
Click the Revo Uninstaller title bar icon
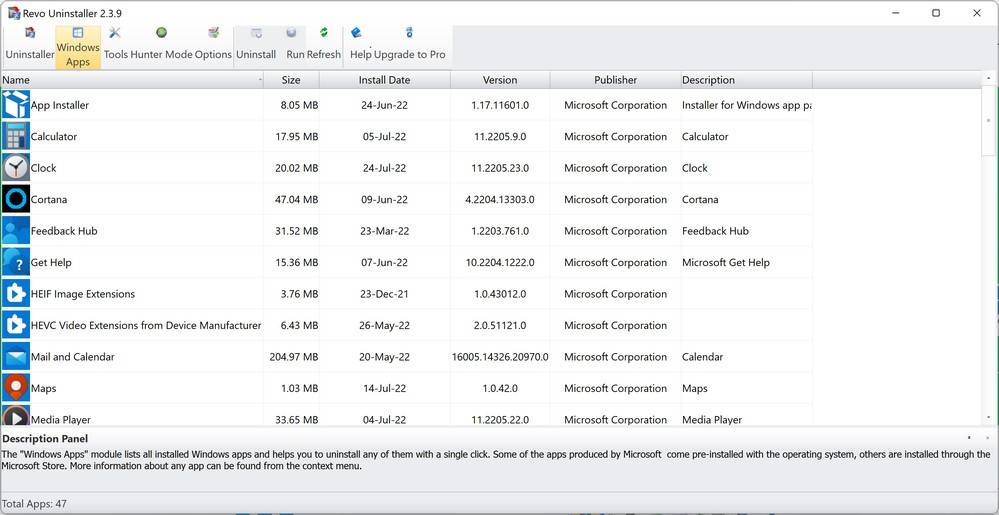pyautogui.click(x=14, y=13)
